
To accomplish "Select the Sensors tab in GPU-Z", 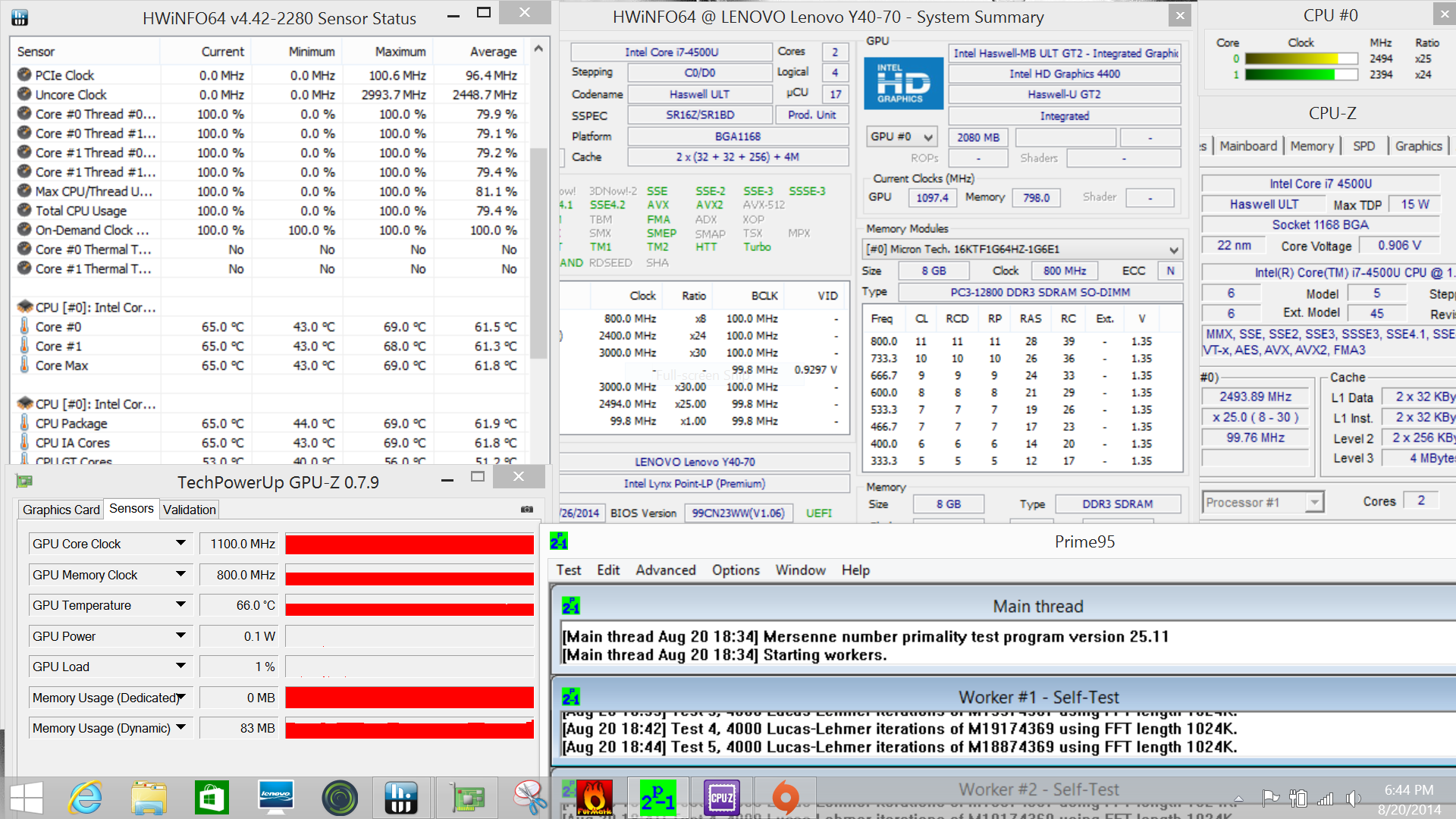I will (131, 509).
